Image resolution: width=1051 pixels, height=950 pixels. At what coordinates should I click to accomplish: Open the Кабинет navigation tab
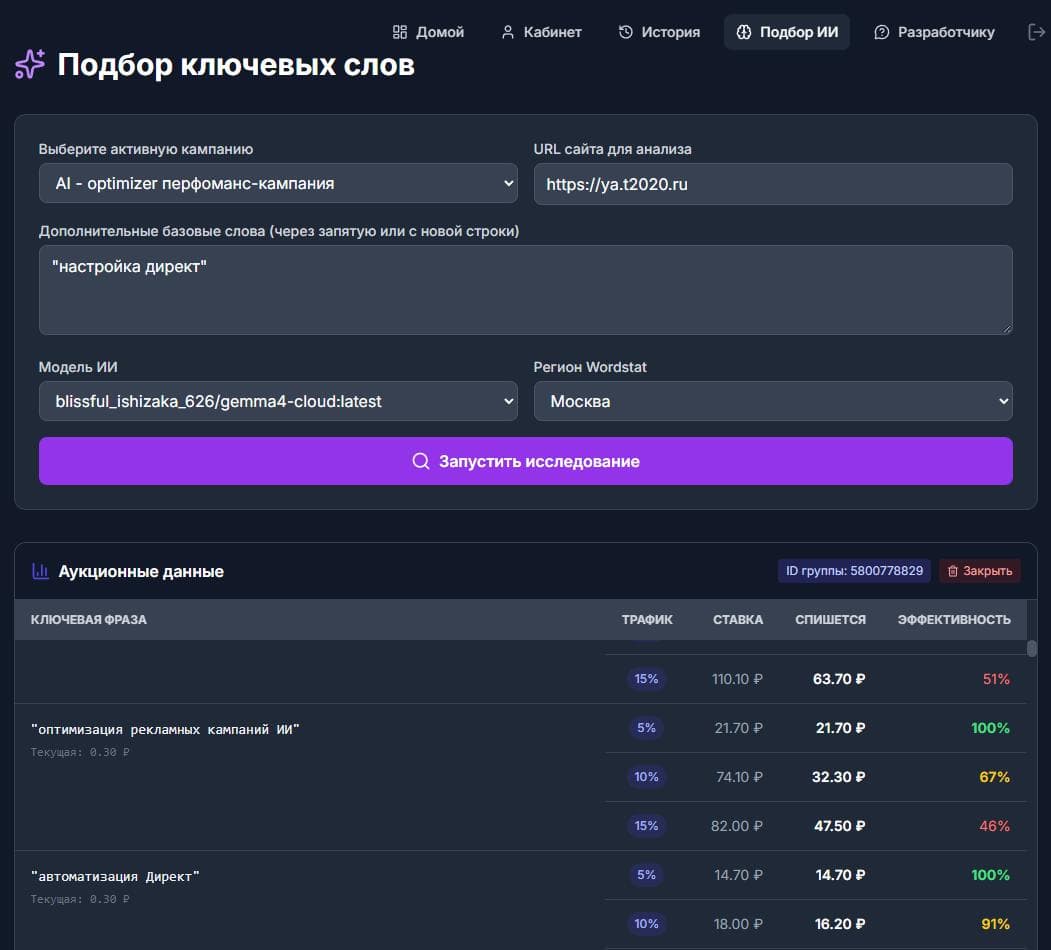pos(542,32)
